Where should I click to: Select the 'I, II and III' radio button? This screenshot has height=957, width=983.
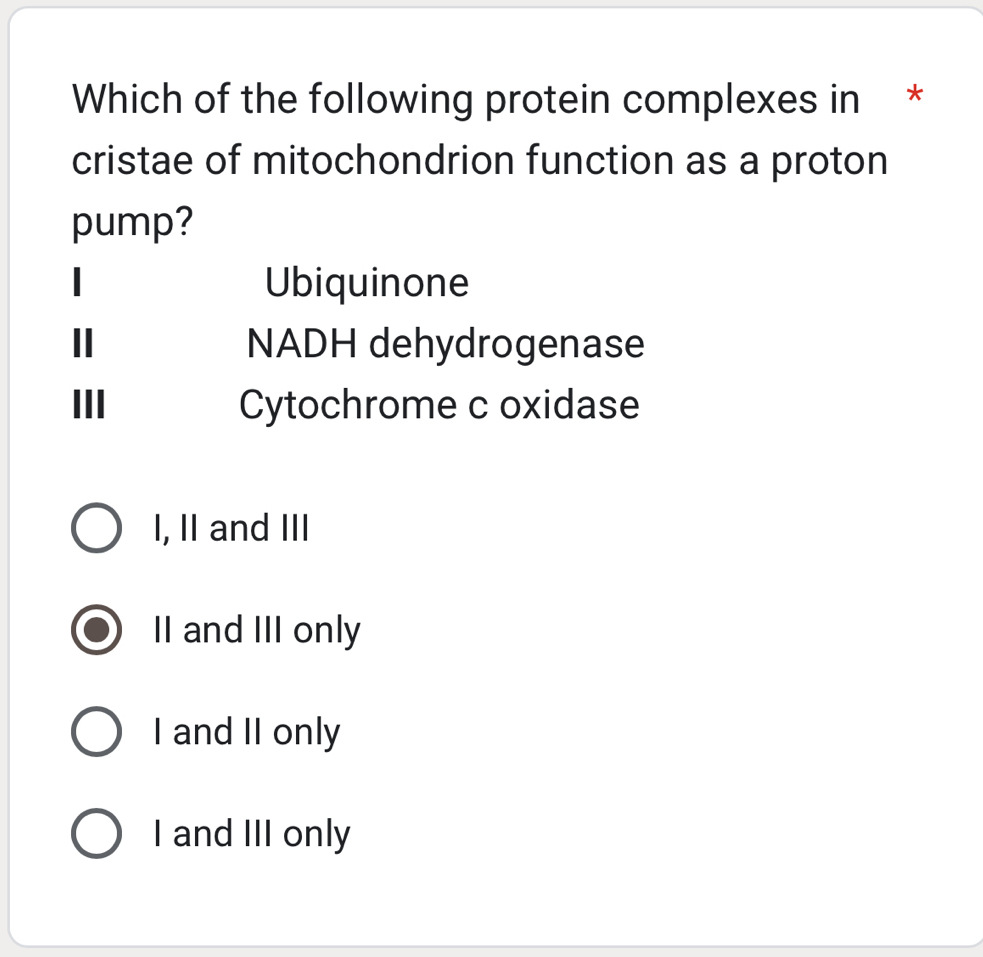point(97,528)
